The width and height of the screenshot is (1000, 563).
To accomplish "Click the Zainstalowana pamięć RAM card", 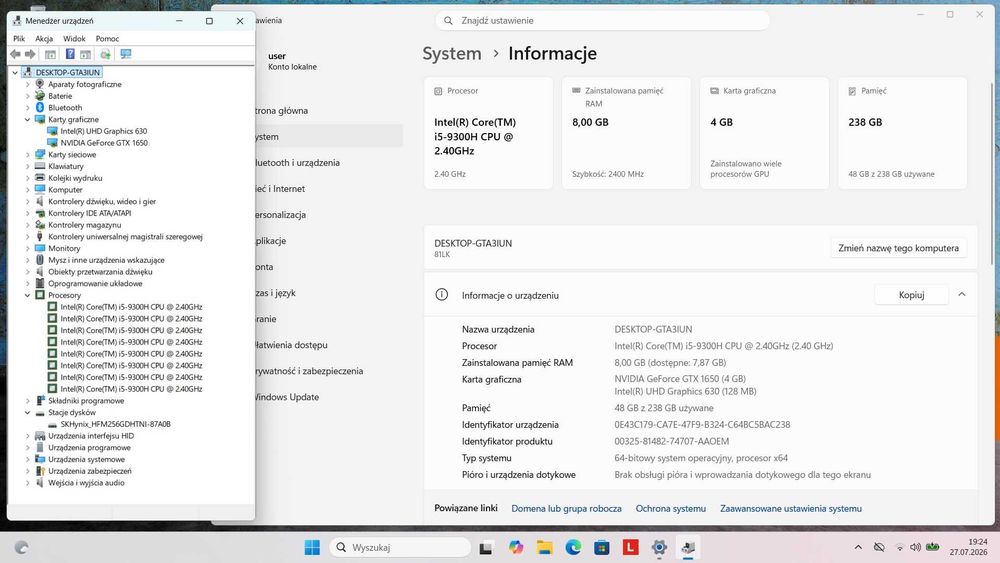I will [626, 133].
